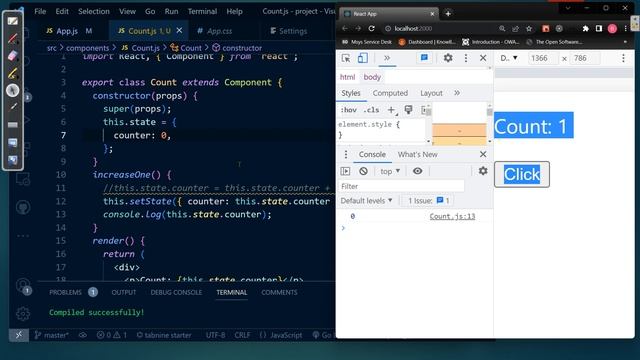Open whiteboard tool at top of annotation bar
The height and width of the screenshot is (360, 640).
(13, 21)
